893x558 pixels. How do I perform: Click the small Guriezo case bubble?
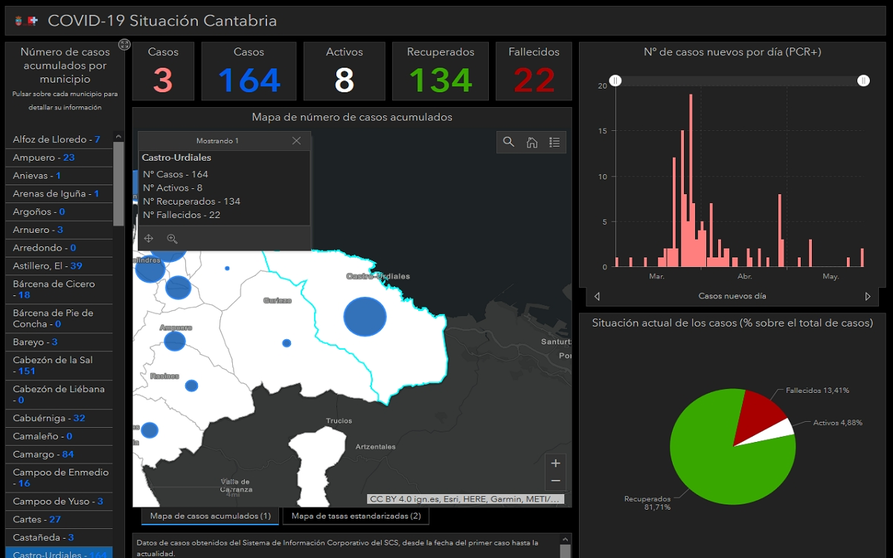point(286,343)
